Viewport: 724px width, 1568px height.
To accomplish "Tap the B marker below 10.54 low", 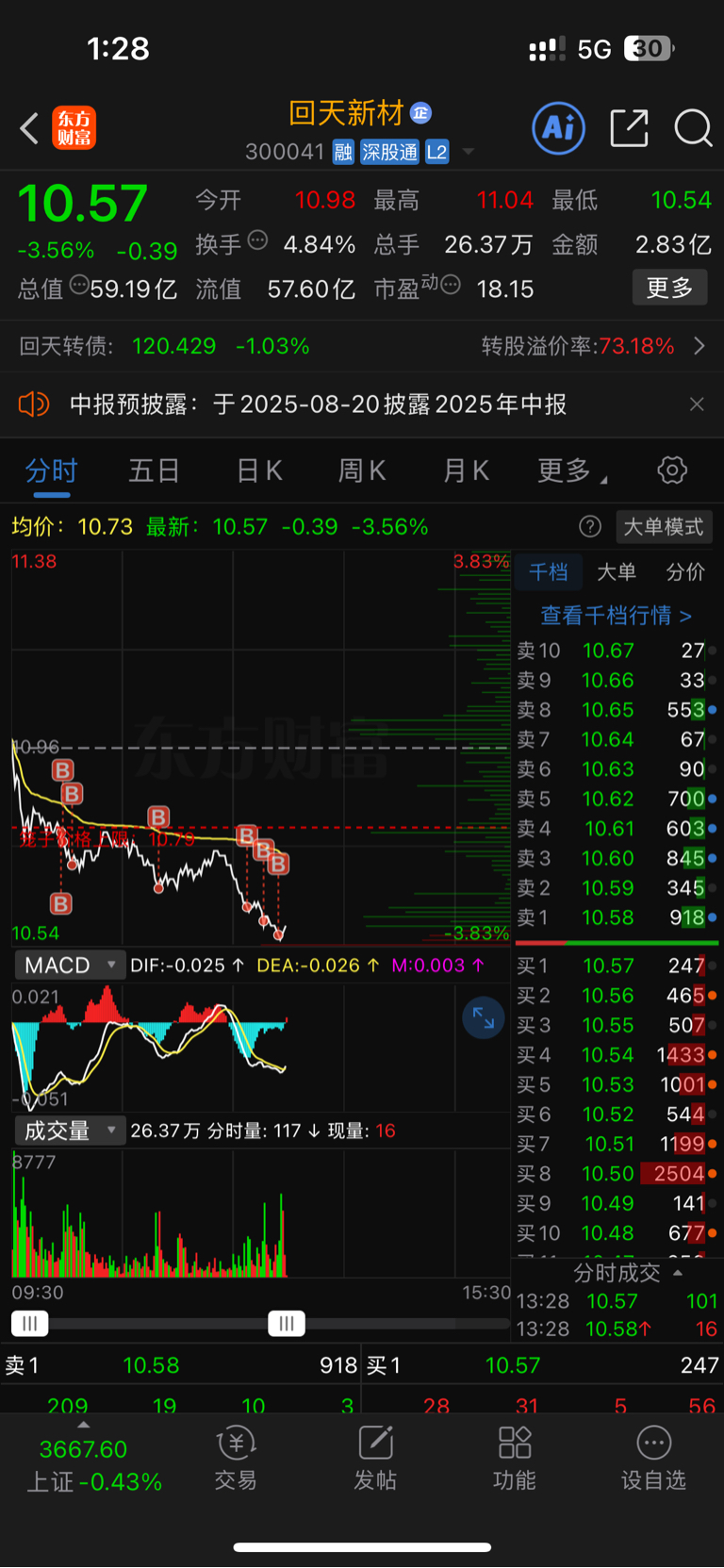I will [x=60, y=904].
